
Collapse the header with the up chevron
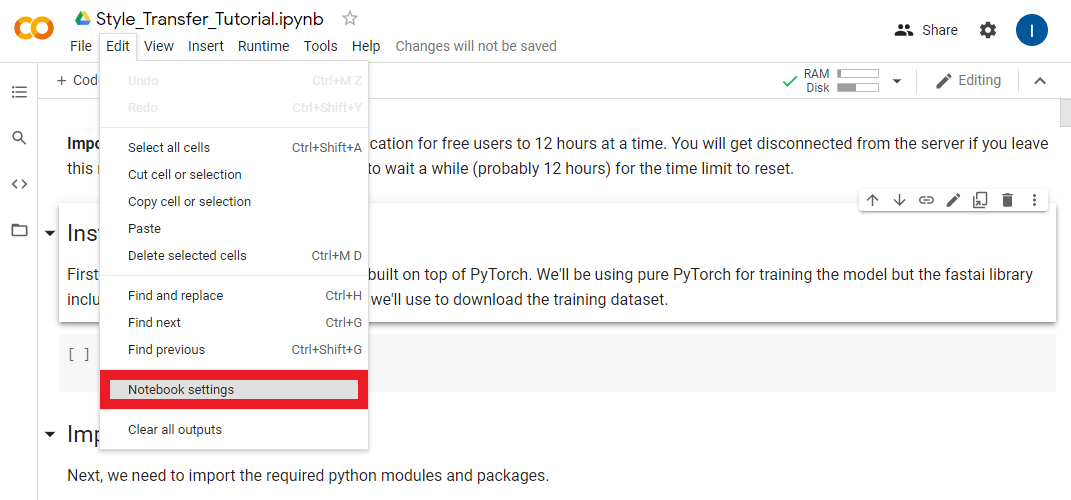[x=1040, y=81]
